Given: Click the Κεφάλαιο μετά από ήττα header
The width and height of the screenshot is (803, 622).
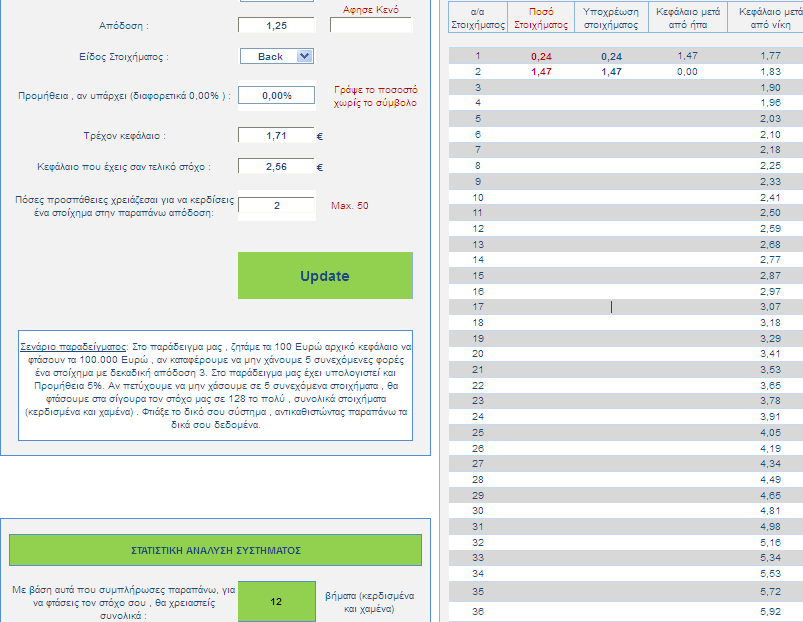Looking at the screenshot, I should coord(688,18).
